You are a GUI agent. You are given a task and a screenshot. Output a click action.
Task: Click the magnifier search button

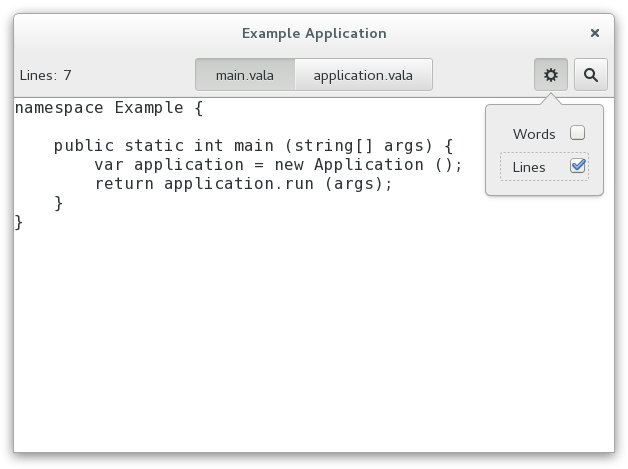(x=591, y=74)
